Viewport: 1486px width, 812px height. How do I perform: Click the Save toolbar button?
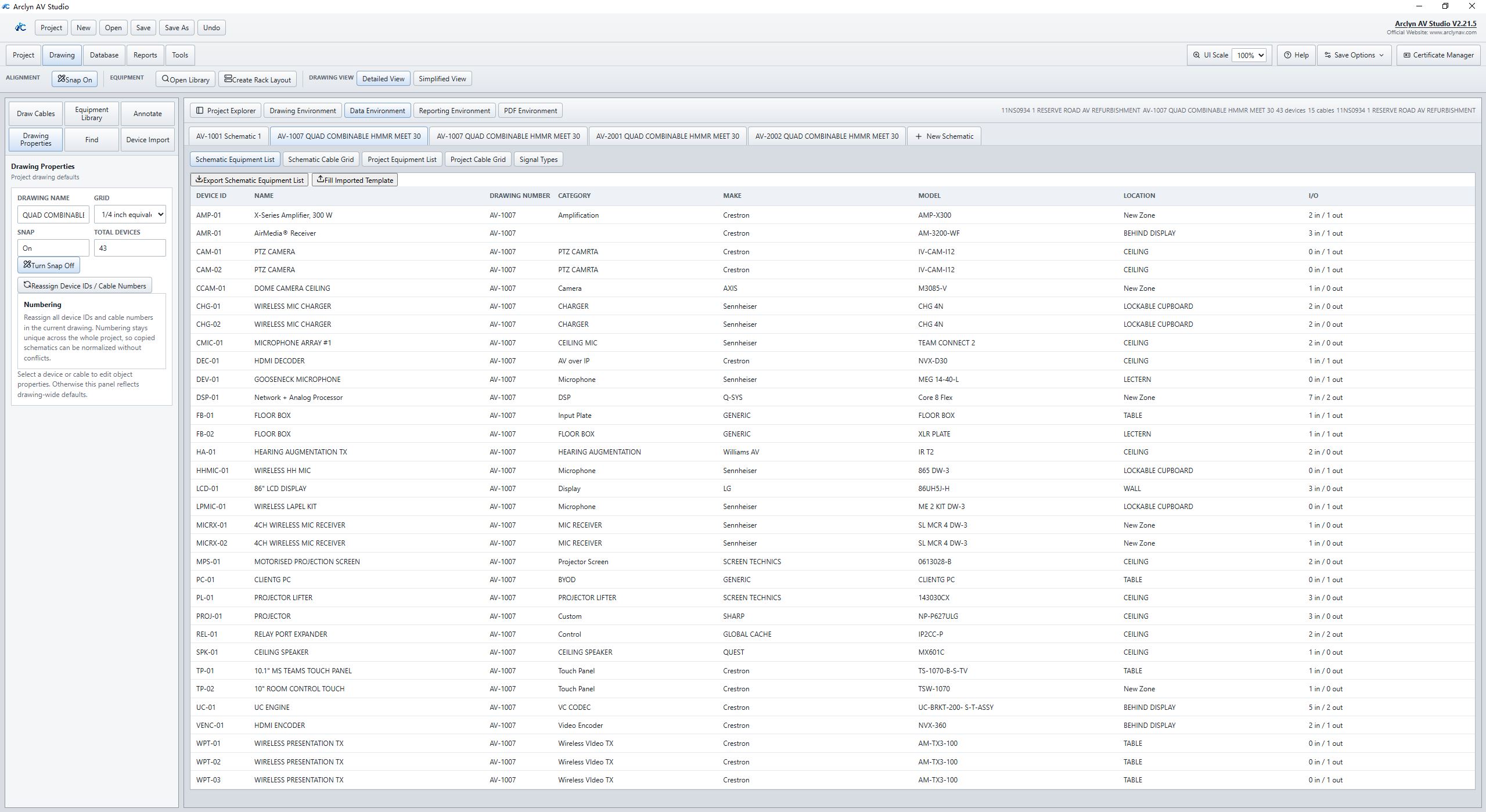pos(143,28)
